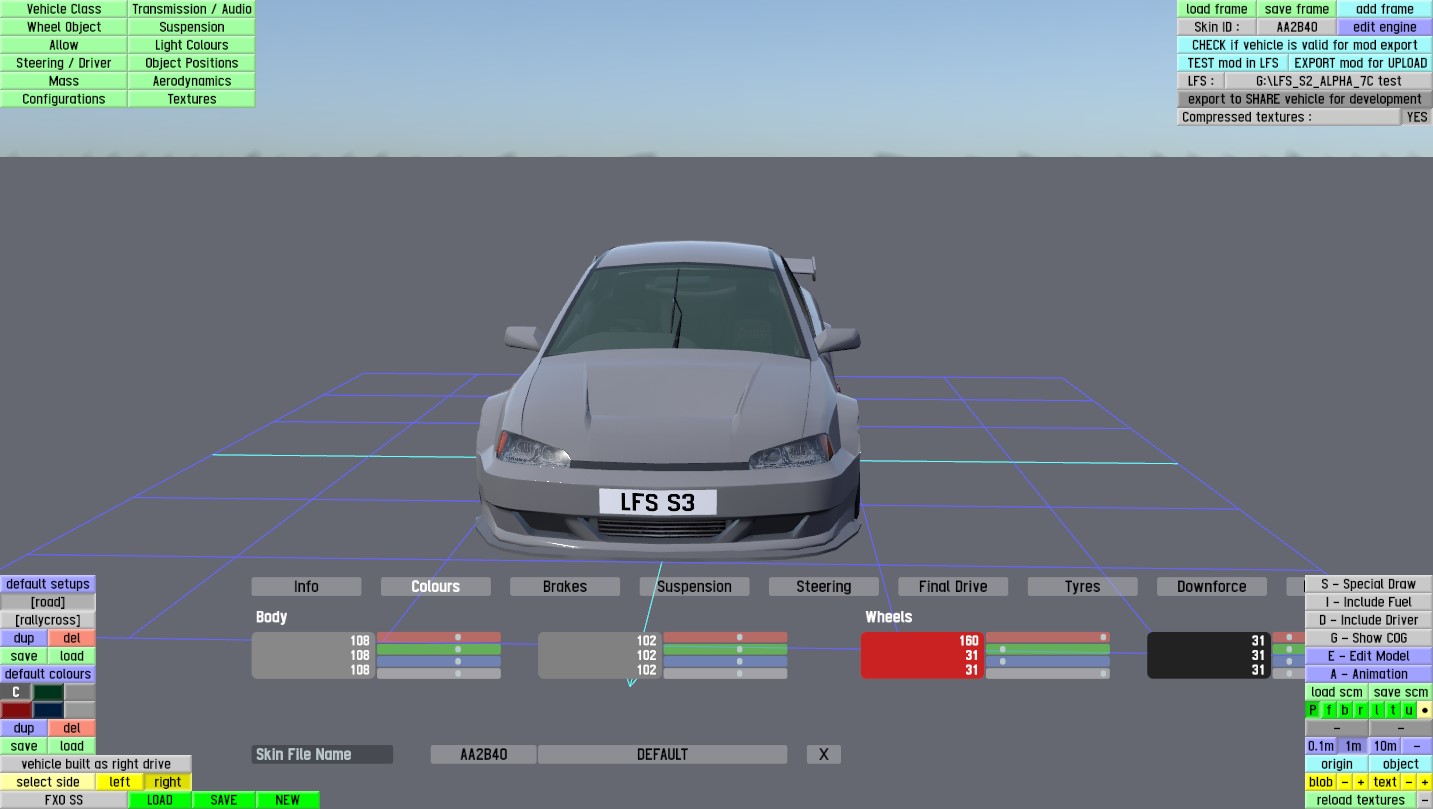
Task: Open Object Positions
Action: tap(192, 63)
